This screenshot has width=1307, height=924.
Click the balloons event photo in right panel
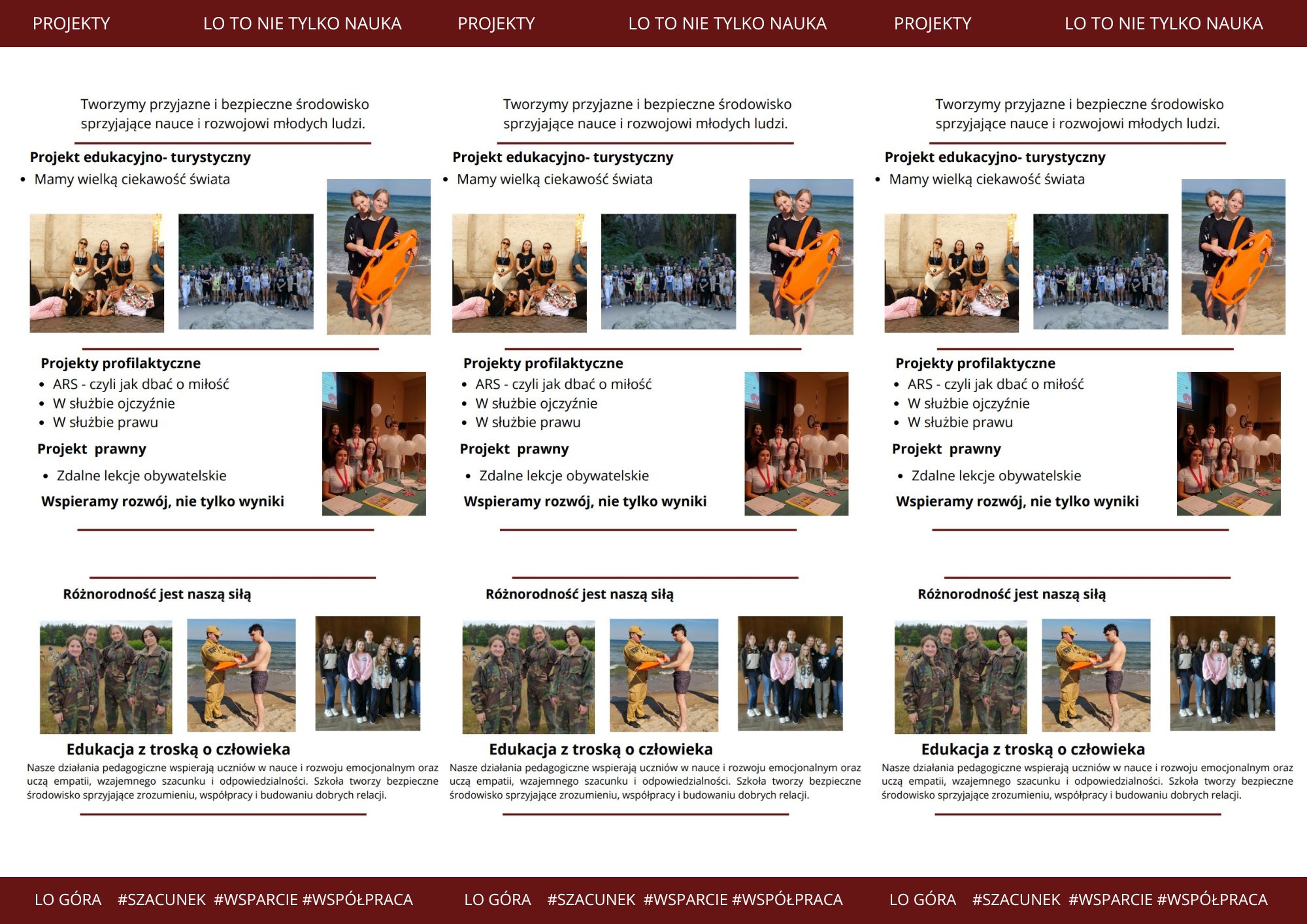pos(1228,444)
